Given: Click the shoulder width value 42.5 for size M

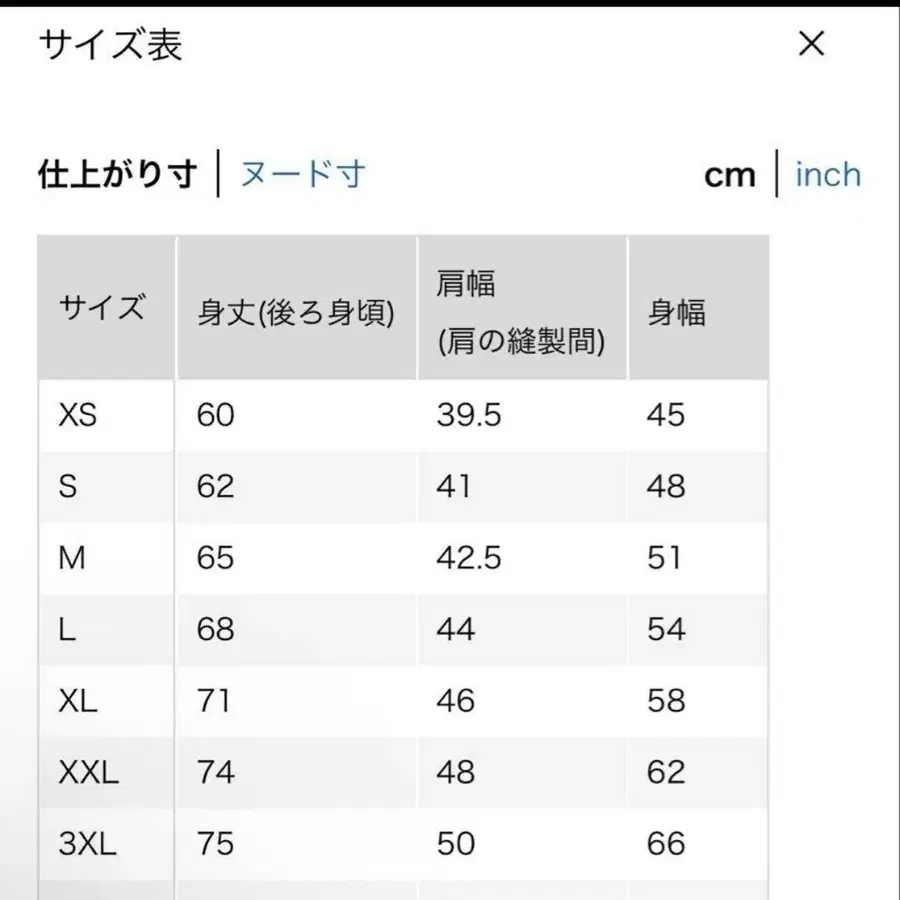Looking at the screenshot, I should click(x=463, y=558).
